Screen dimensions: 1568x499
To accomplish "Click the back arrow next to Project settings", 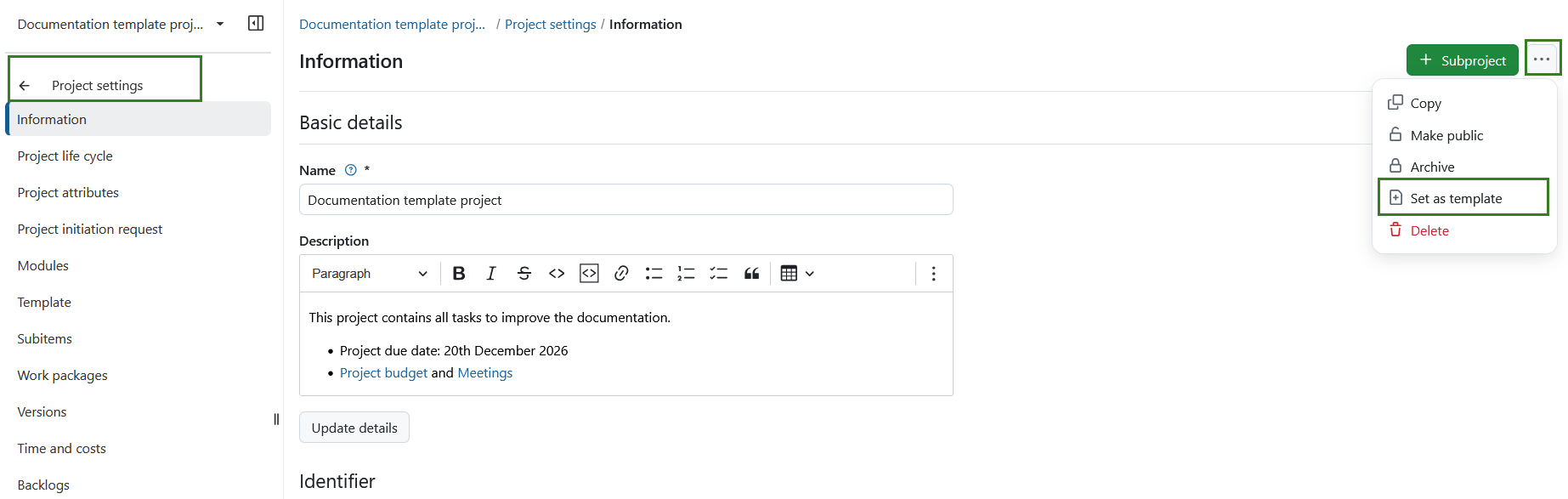I will pos(25,86).
